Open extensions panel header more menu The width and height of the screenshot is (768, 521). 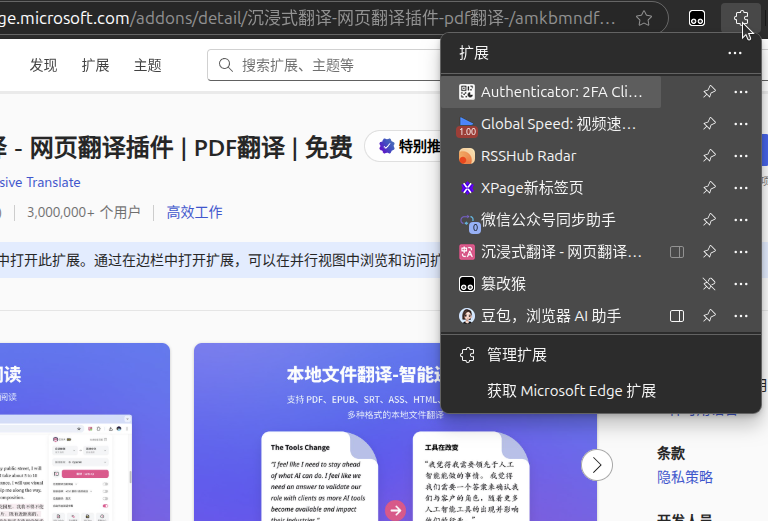[x=735, y=53]
